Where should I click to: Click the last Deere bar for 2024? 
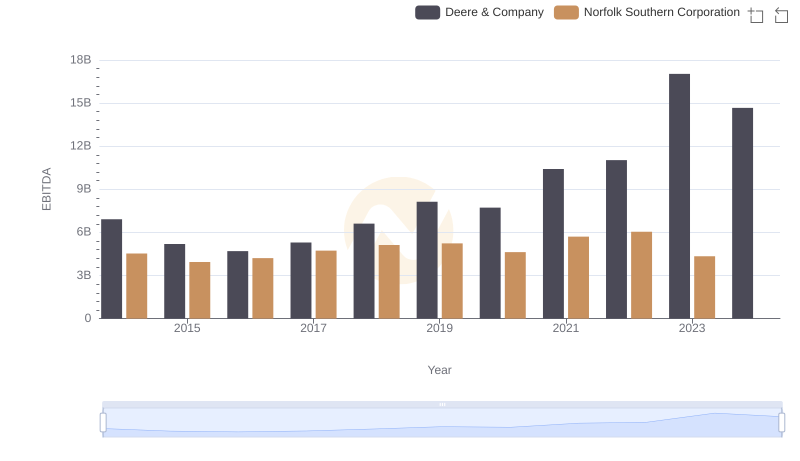coord(742,213)
